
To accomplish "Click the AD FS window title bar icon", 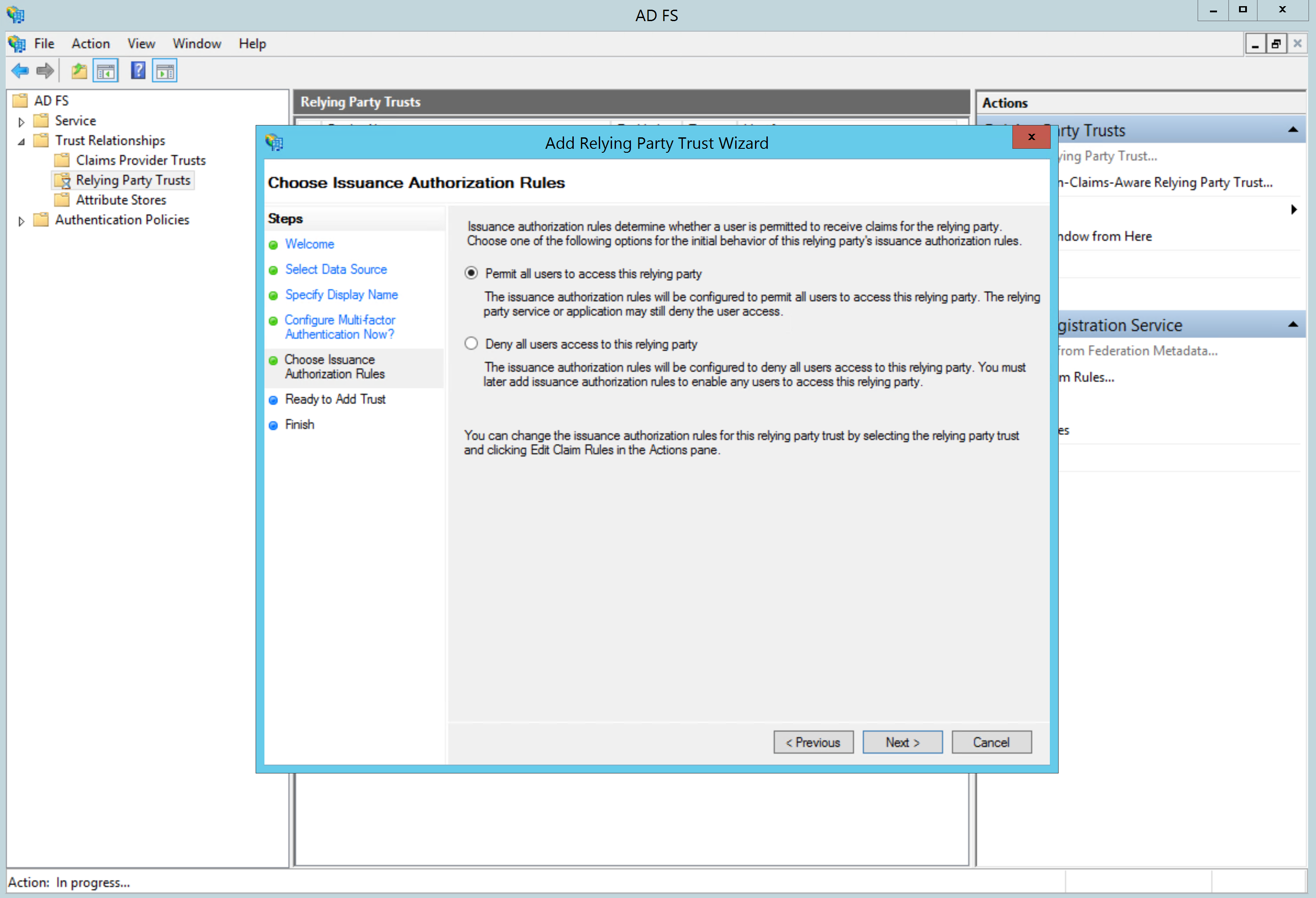I will 16,15.
